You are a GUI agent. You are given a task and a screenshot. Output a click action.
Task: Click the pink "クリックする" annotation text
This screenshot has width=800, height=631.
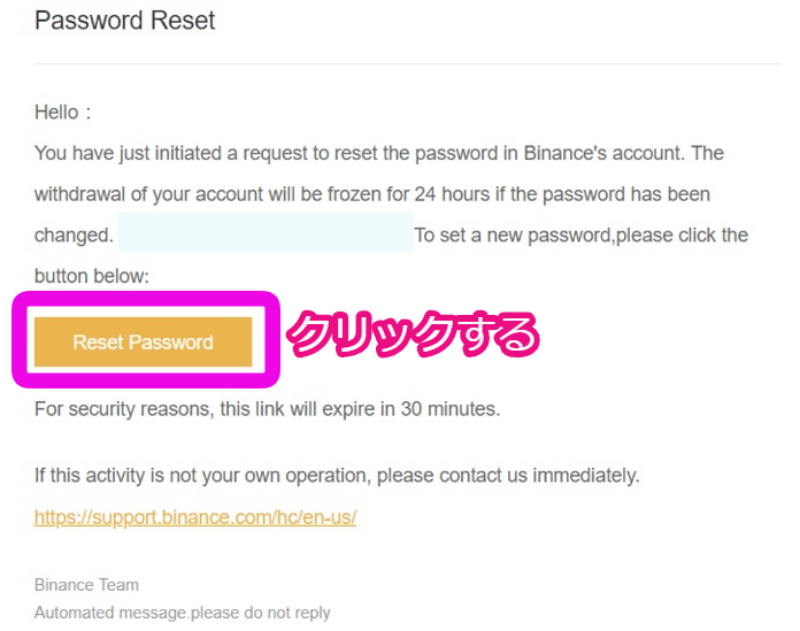[x=413, y=336]
